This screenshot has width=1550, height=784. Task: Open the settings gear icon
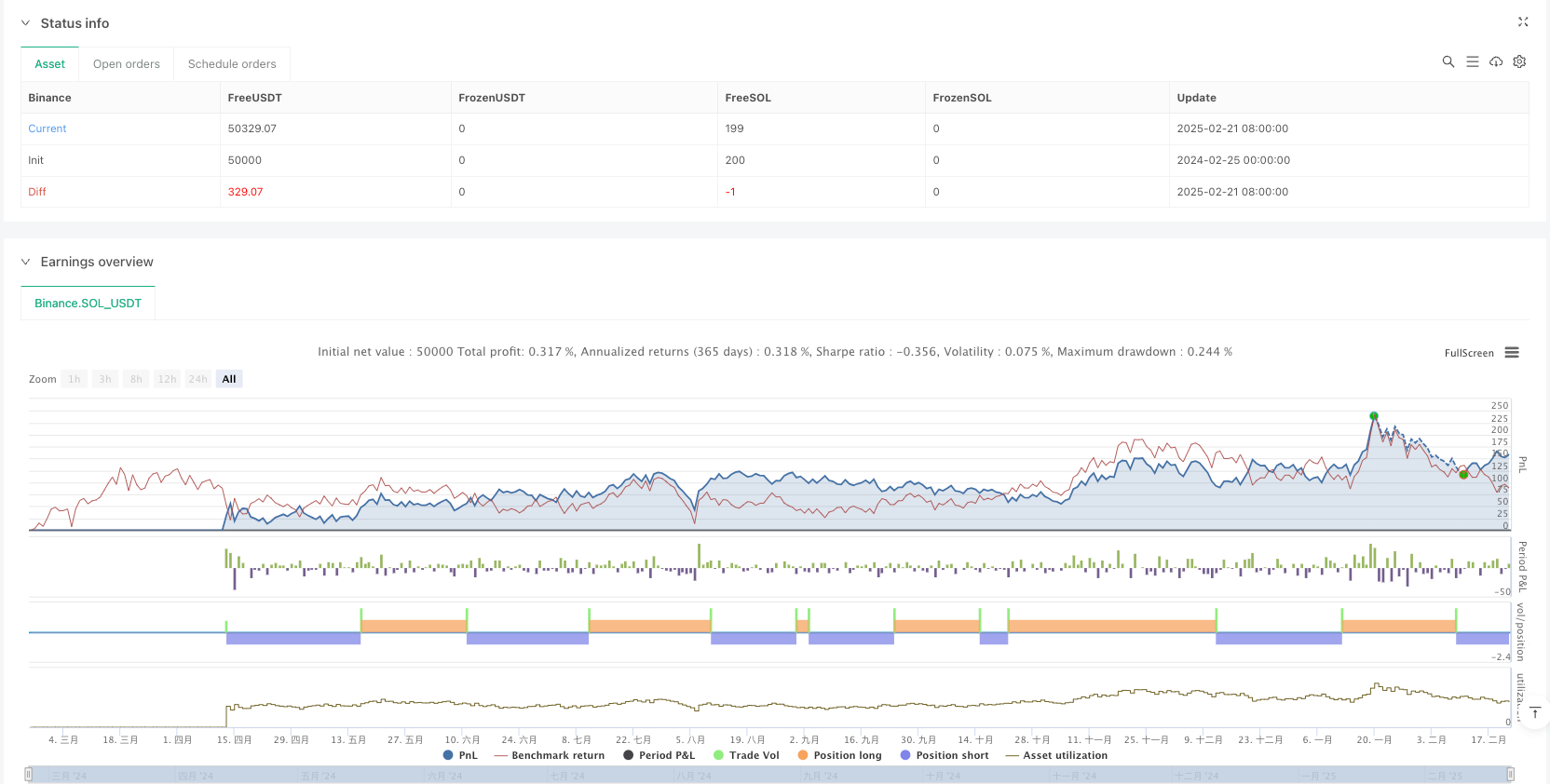[x=1519, y=61]
